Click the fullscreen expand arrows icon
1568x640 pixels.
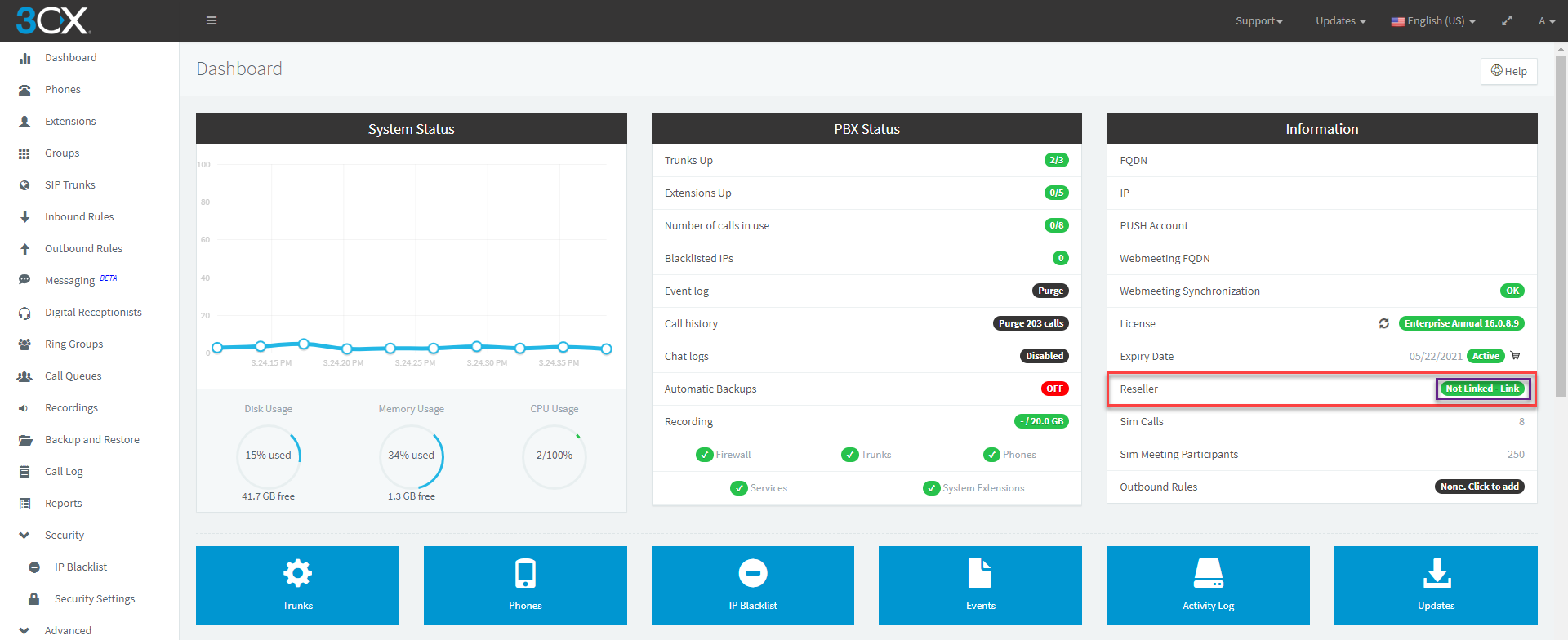coord(1507,20)
